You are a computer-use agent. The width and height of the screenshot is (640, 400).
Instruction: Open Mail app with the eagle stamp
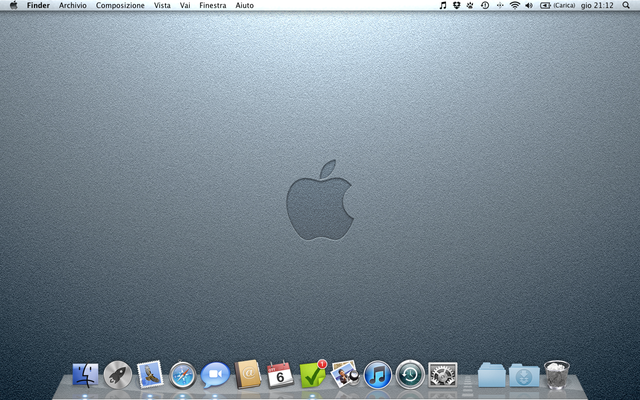click(x=150, y=374)
